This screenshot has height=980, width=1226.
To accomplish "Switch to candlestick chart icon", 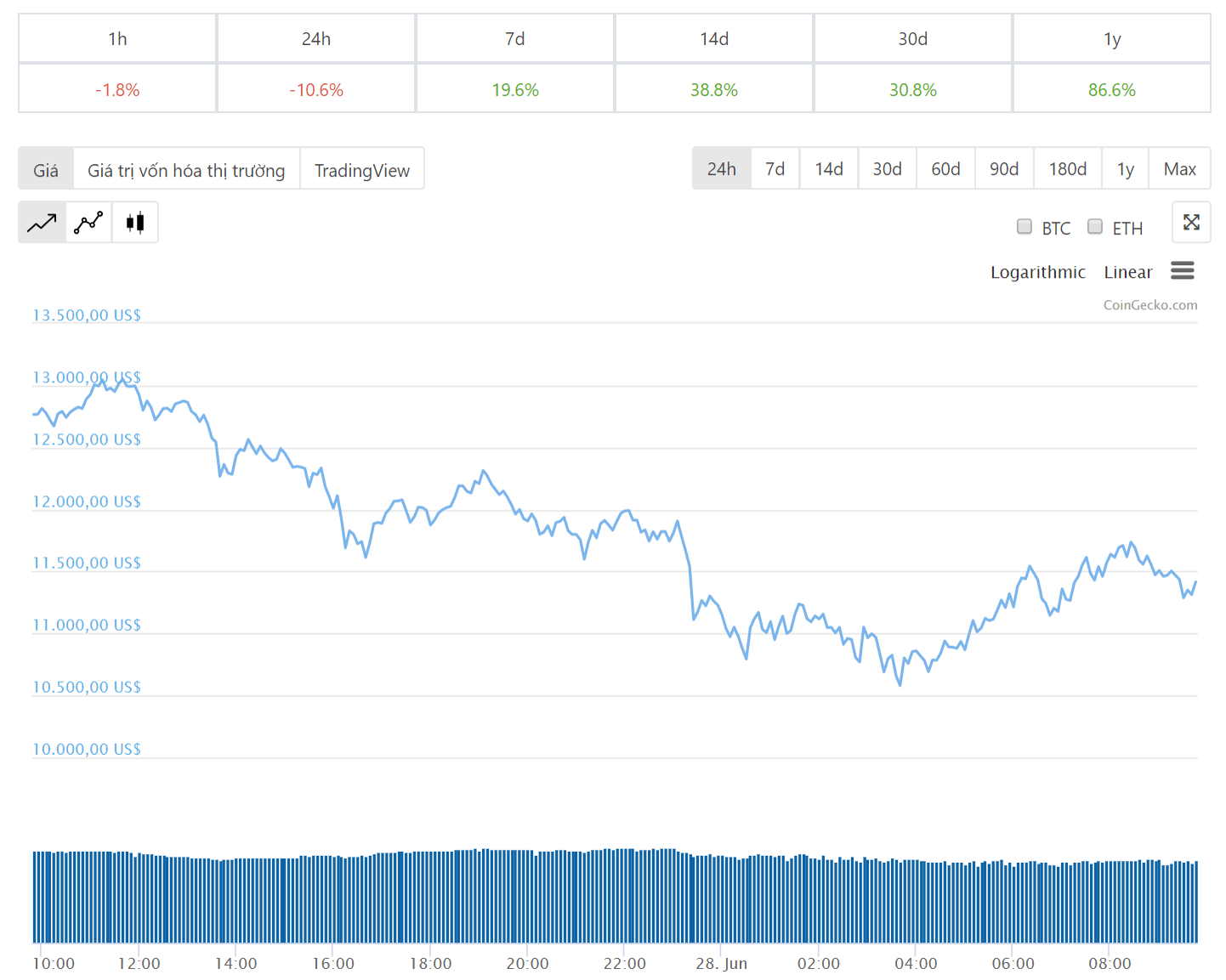I will (135, 223).
